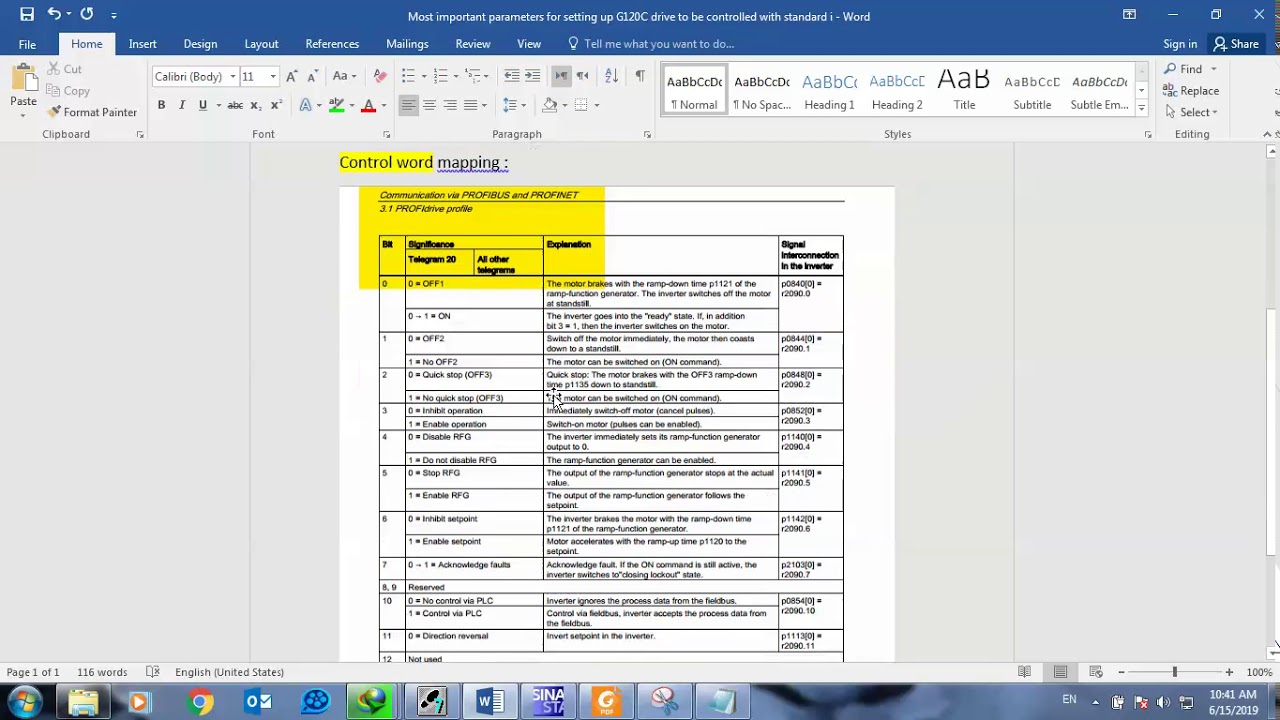The width and height of the screenshot is (1280, 720).
Task: Toggle justify alignment
Action: pos(471,105)
